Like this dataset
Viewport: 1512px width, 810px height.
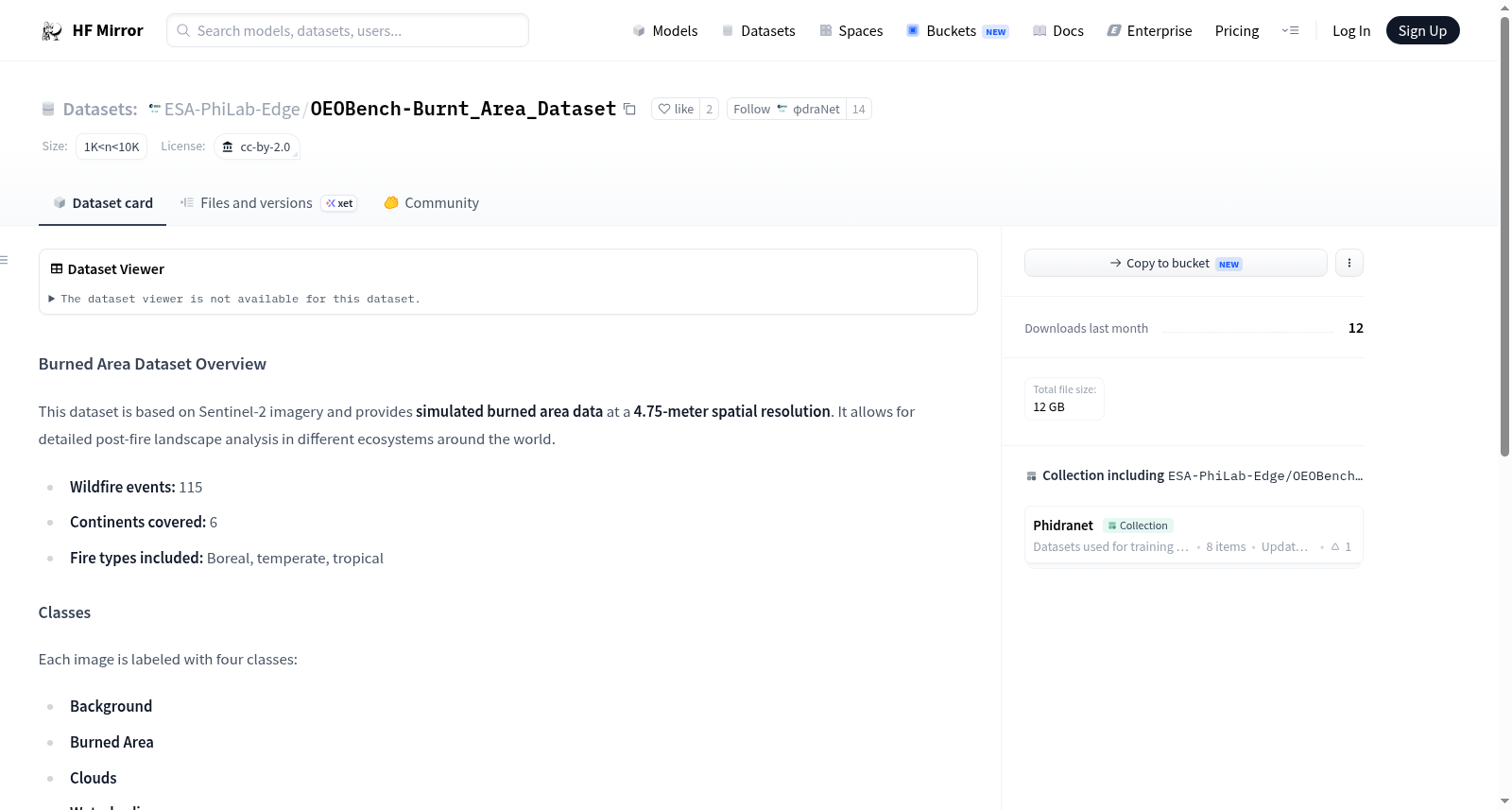point(676,109)
